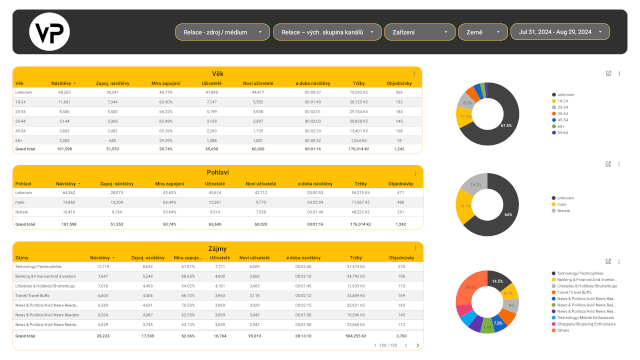Open more options for age donut chart

click(619, 74)
